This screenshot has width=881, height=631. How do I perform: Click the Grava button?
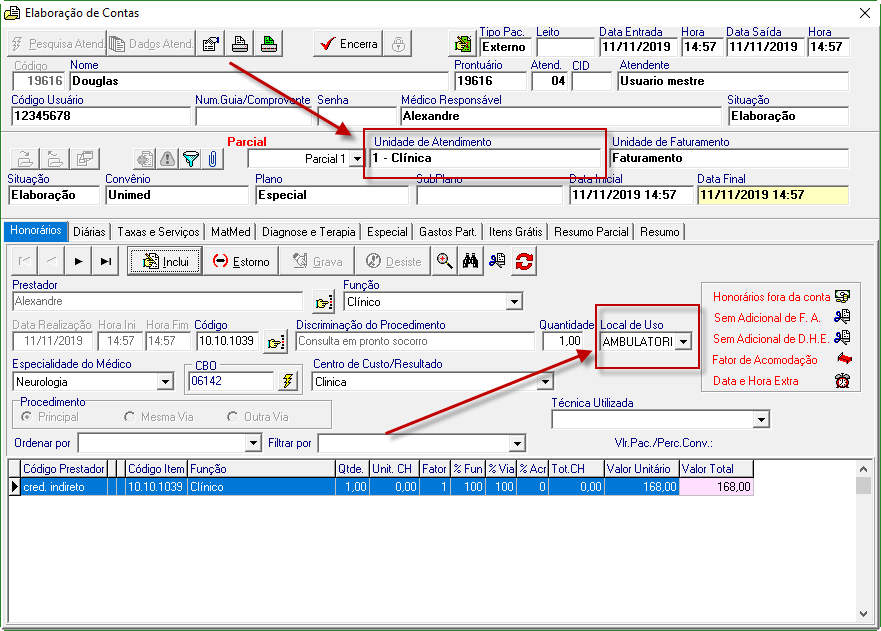point(317,261)
